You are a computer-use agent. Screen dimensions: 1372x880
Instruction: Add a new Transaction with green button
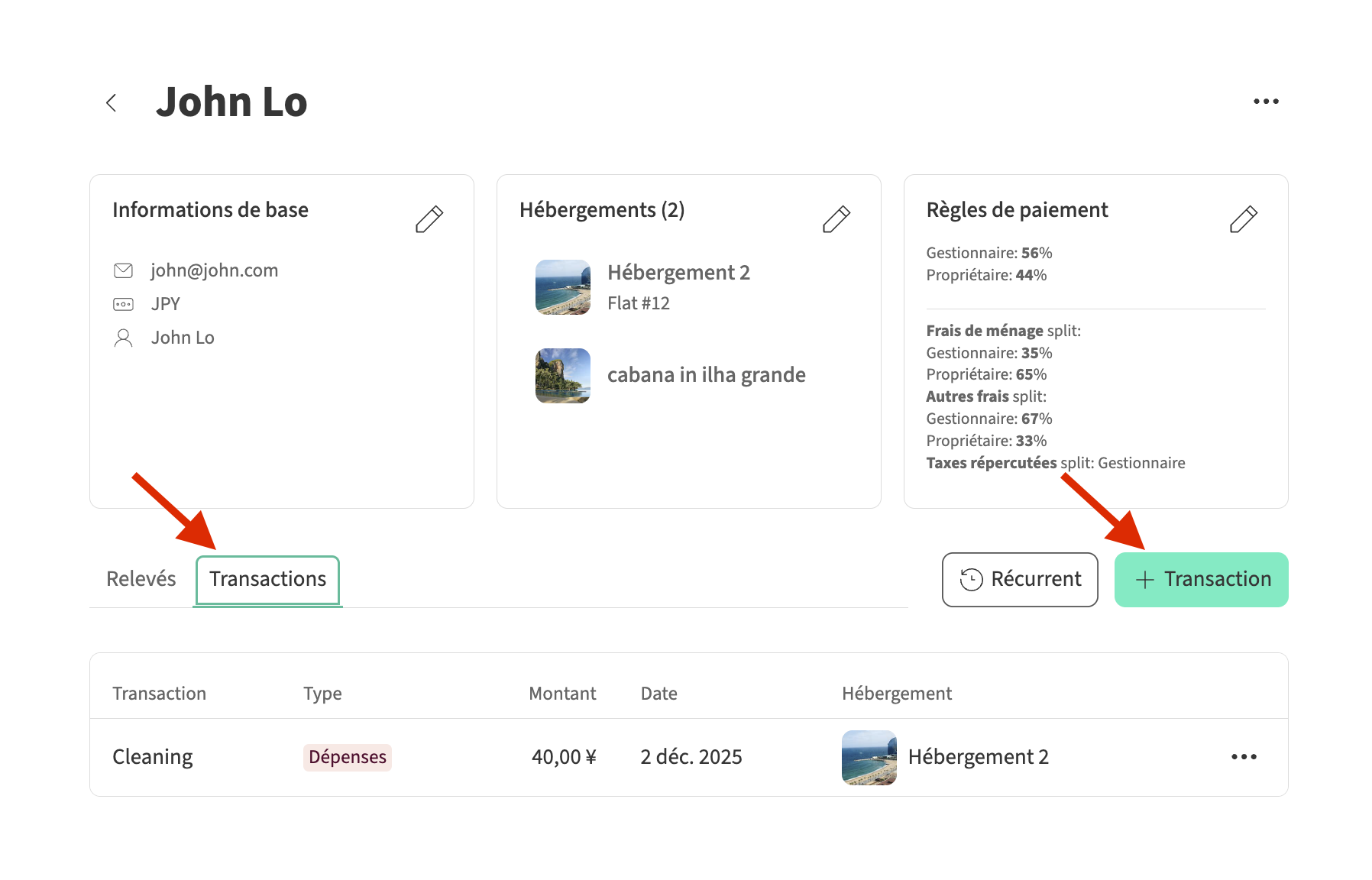1201,580
